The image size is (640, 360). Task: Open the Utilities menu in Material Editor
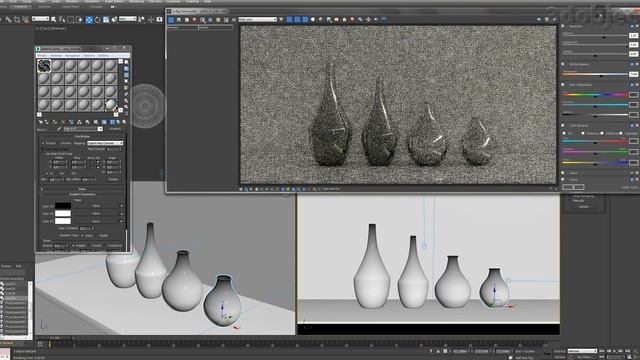coord(104,56)
